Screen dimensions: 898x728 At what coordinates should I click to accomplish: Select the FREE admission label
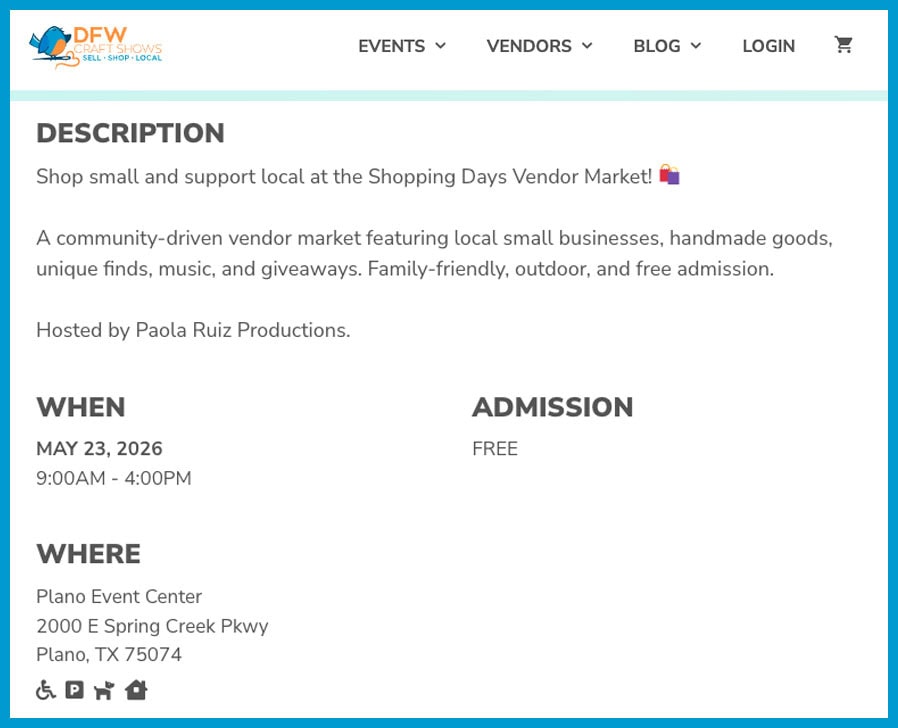[x=494, y=448]
